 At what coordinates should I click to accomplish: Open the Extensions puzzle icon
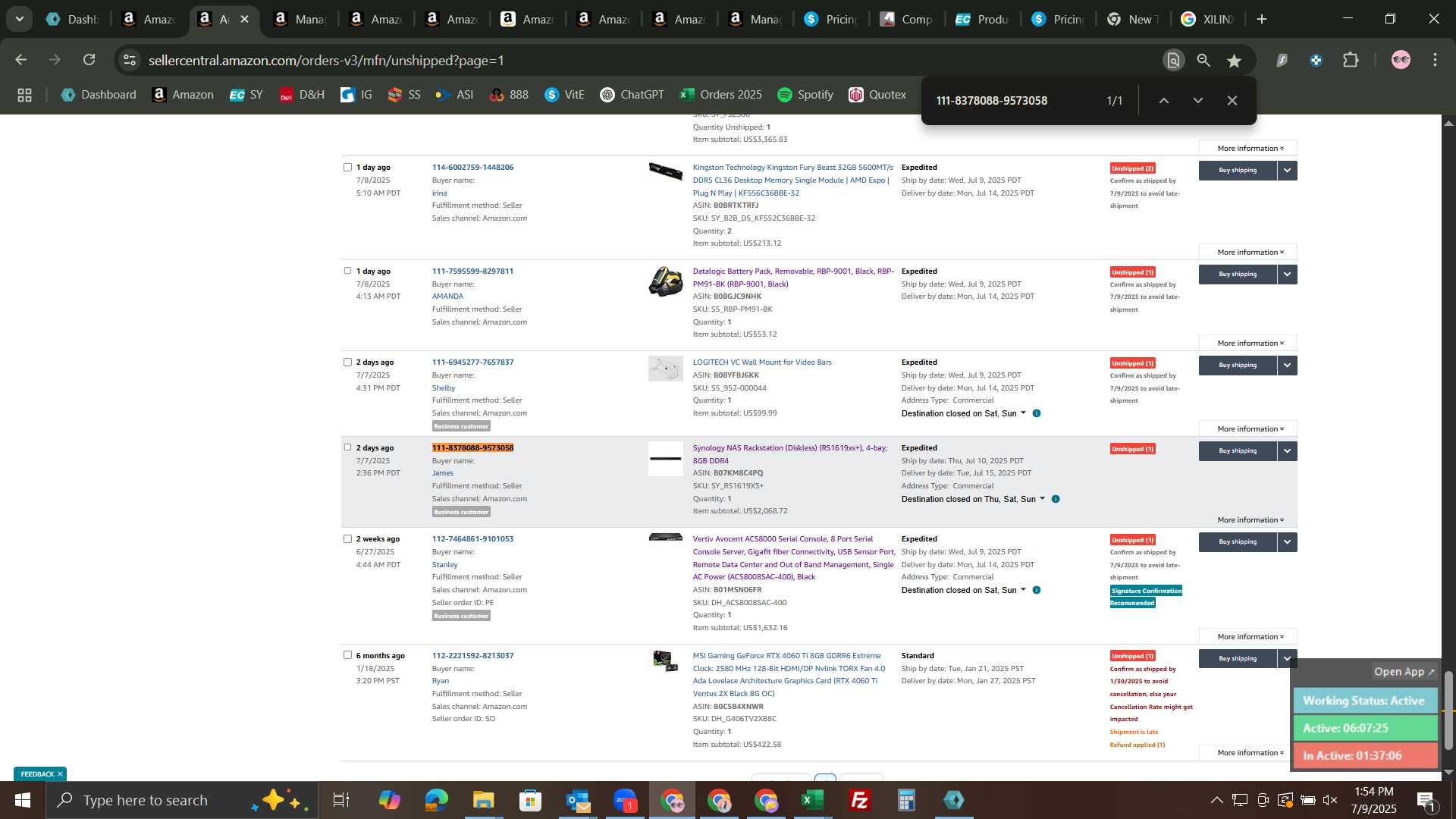(1351, 60)
